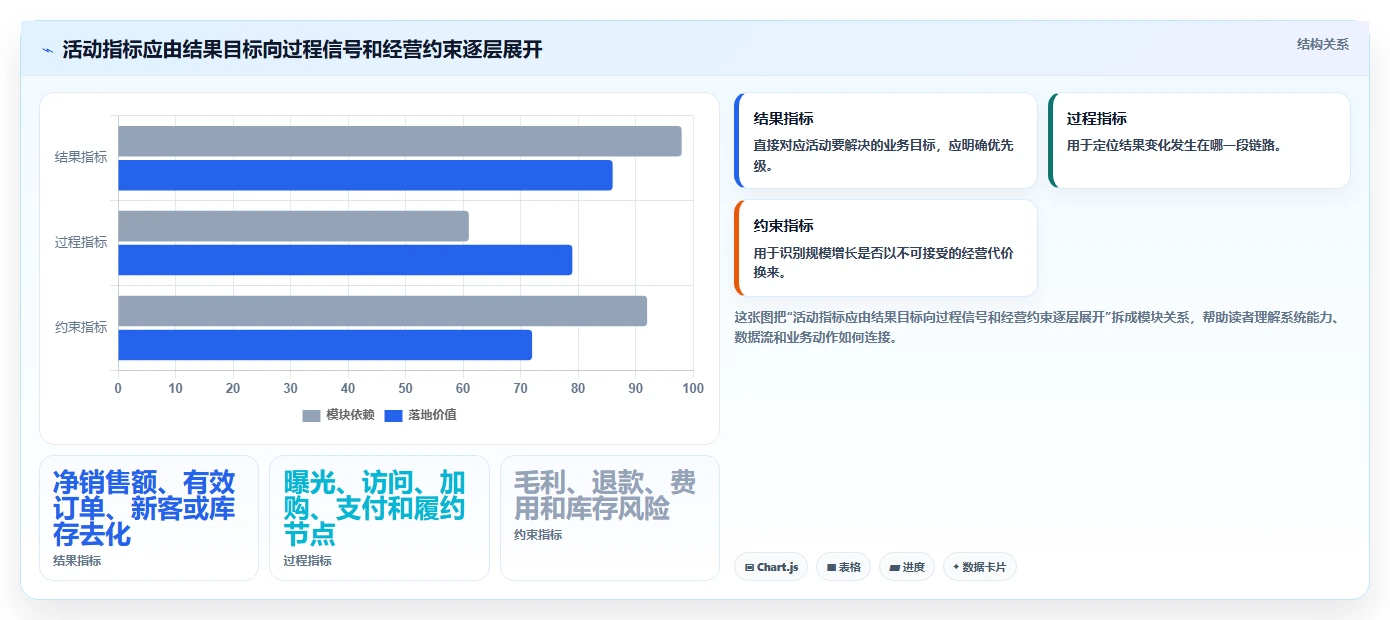Image resolution: width=1390 pixels, height=620 pixels.
Task: Select the blue 结果指标 bar
Action: coord(365,175)
